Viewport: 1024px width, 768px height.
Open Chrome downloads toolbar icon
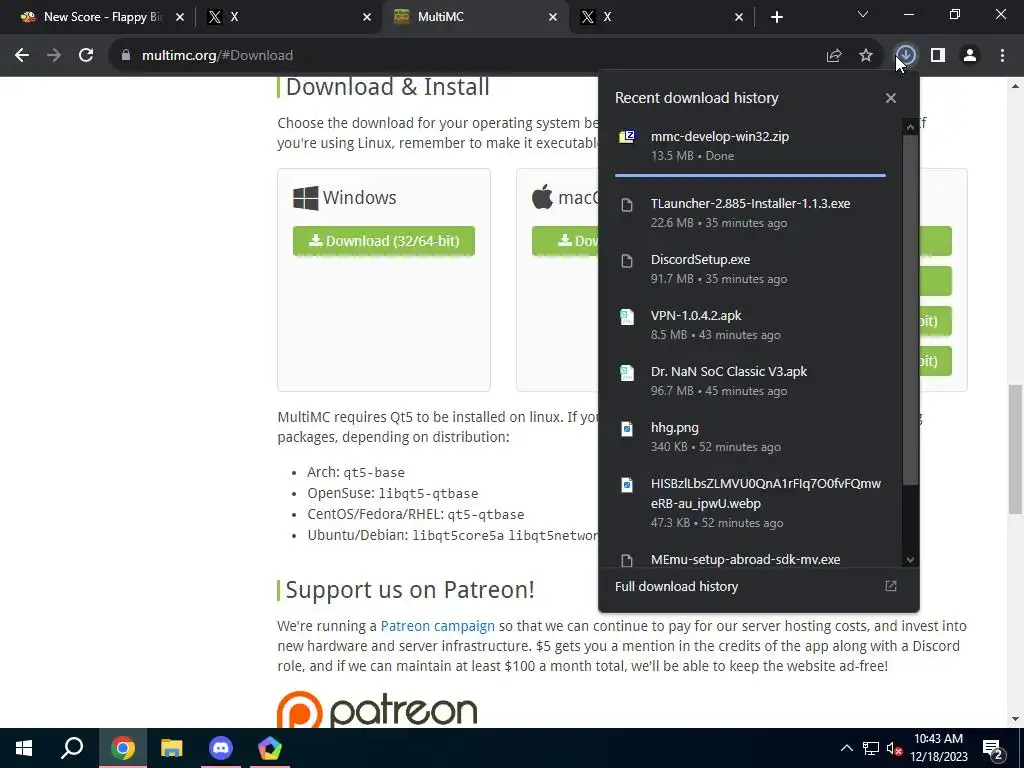[x=905, y=56]
